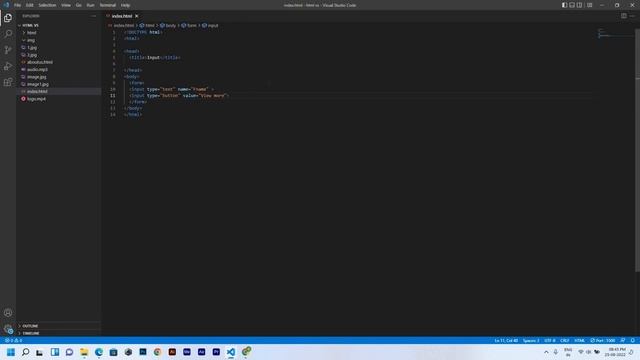Screen dimensions: 640x360
Task: Open taskbar Search
Action: pos(25,352)
